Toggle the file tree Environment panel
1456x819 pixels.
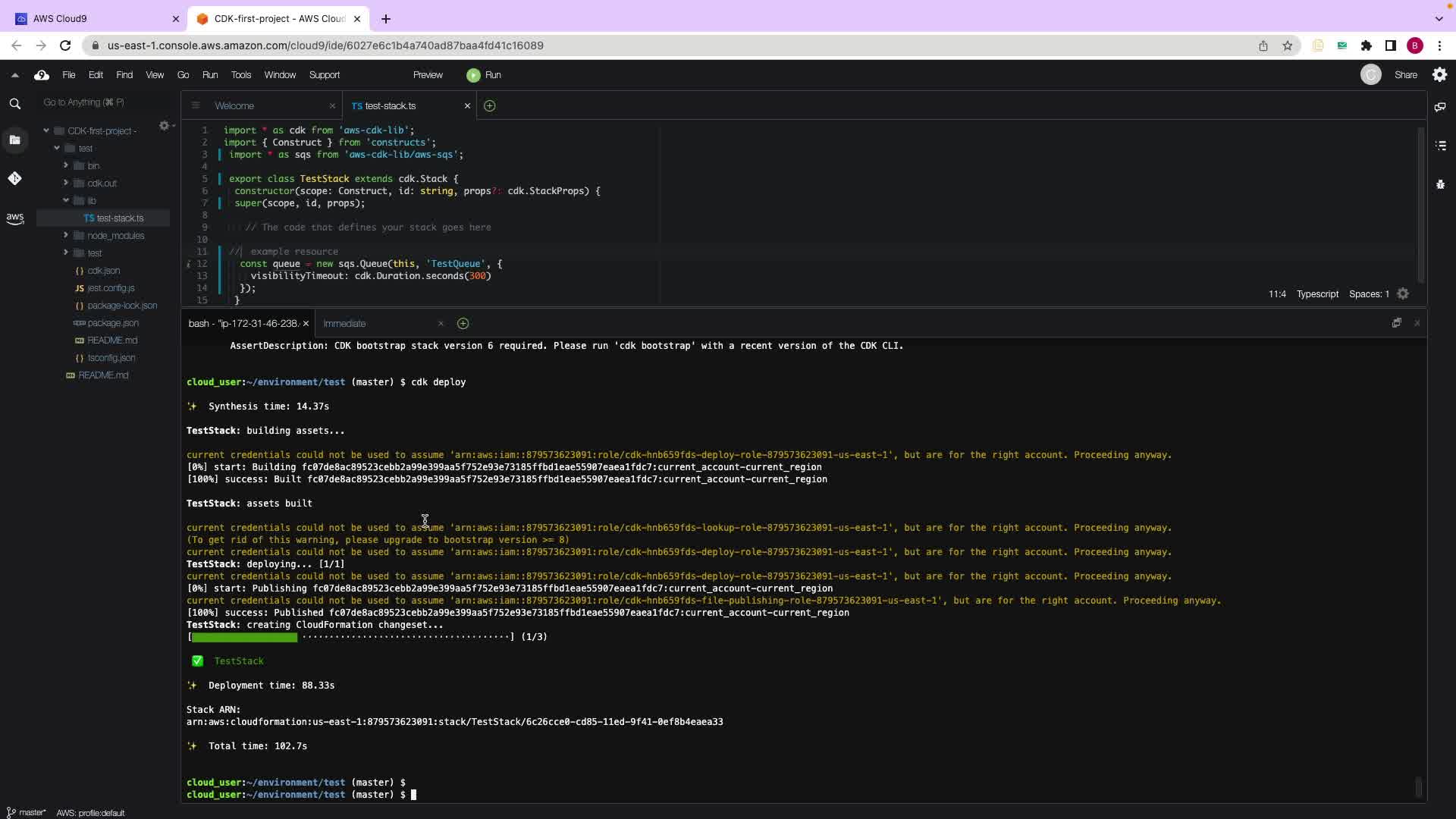[x=14, y=140]
